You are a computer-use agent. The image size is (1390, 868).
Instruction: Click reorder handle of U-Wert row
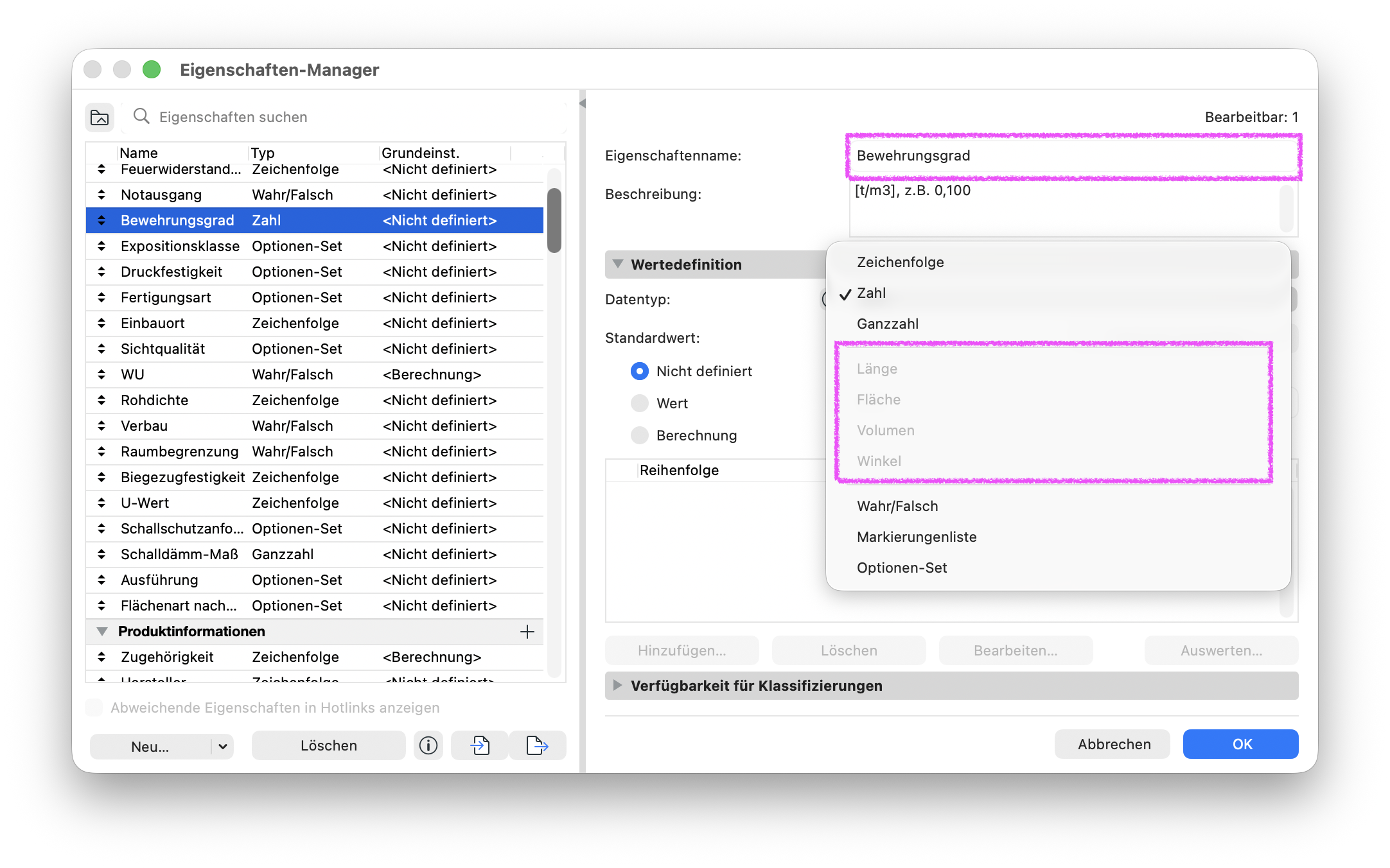(x=101, y=503)
